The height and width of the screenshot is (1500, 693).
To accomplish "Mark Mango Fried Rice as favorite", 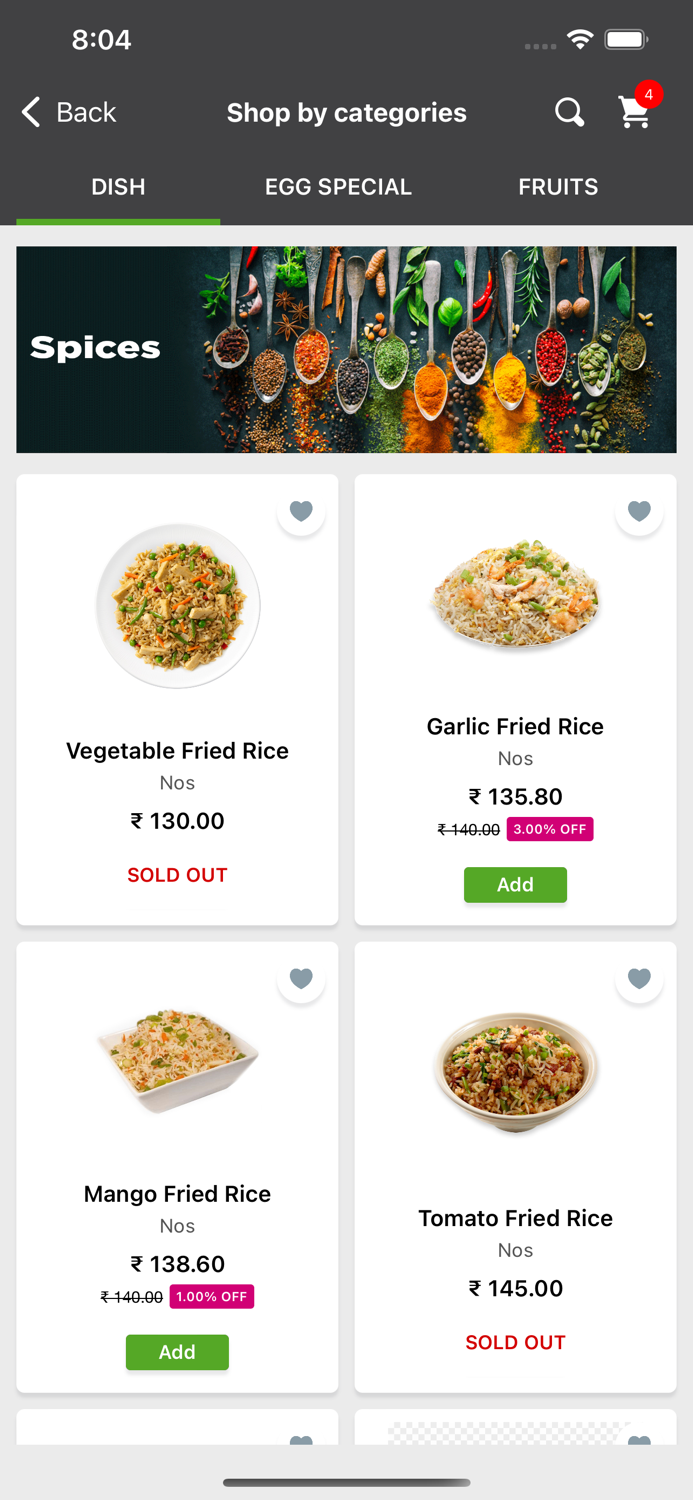I will tap(301, 978).
